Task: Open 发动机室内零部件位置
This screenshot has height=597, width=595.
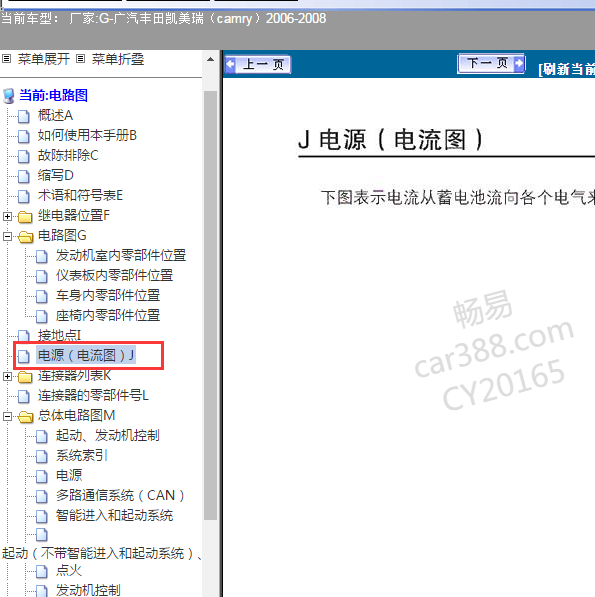Action: [121, 255]
